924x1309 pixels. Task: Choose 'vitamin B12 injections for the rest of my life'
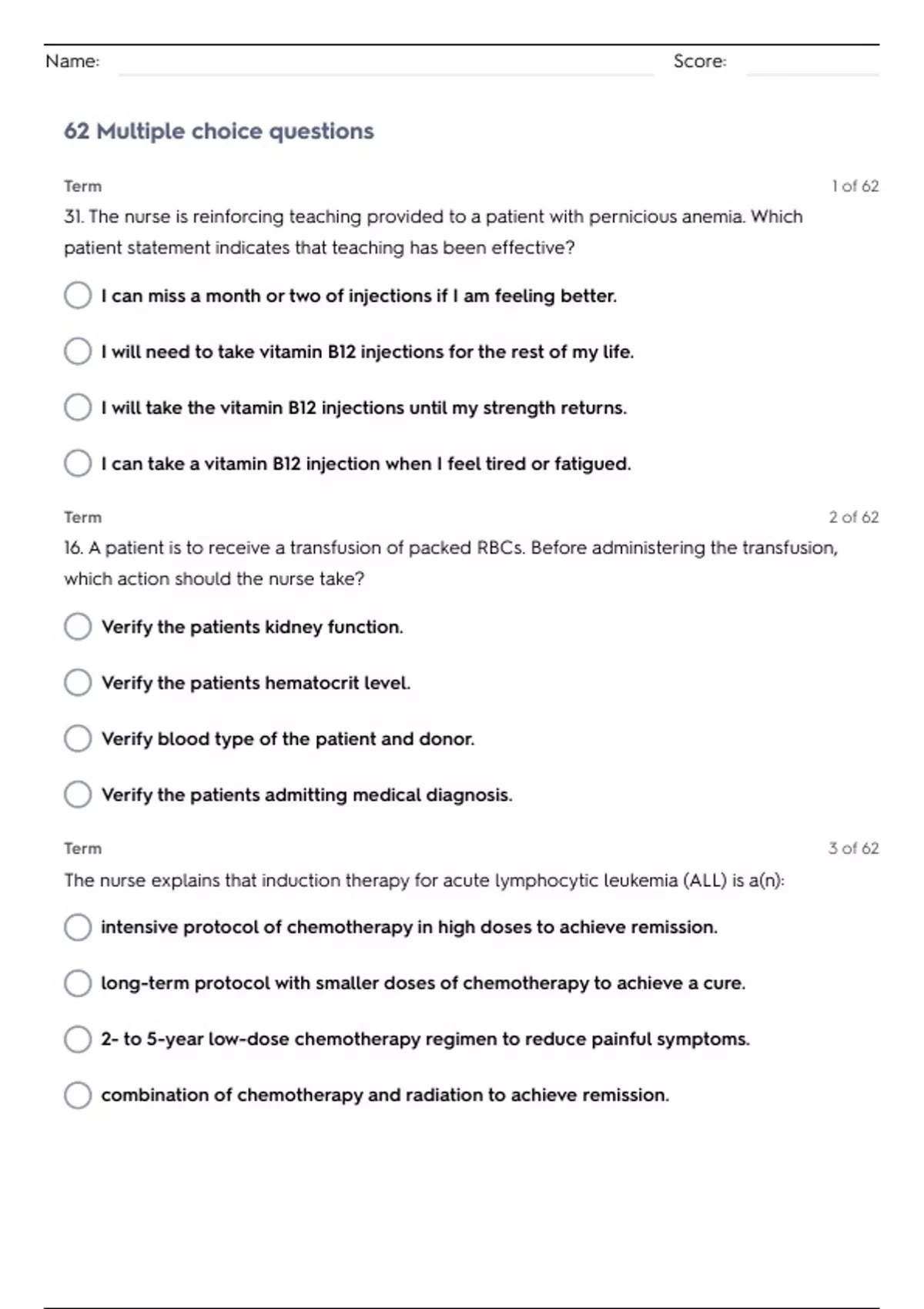pyautogui.click(x=78, y=352)
